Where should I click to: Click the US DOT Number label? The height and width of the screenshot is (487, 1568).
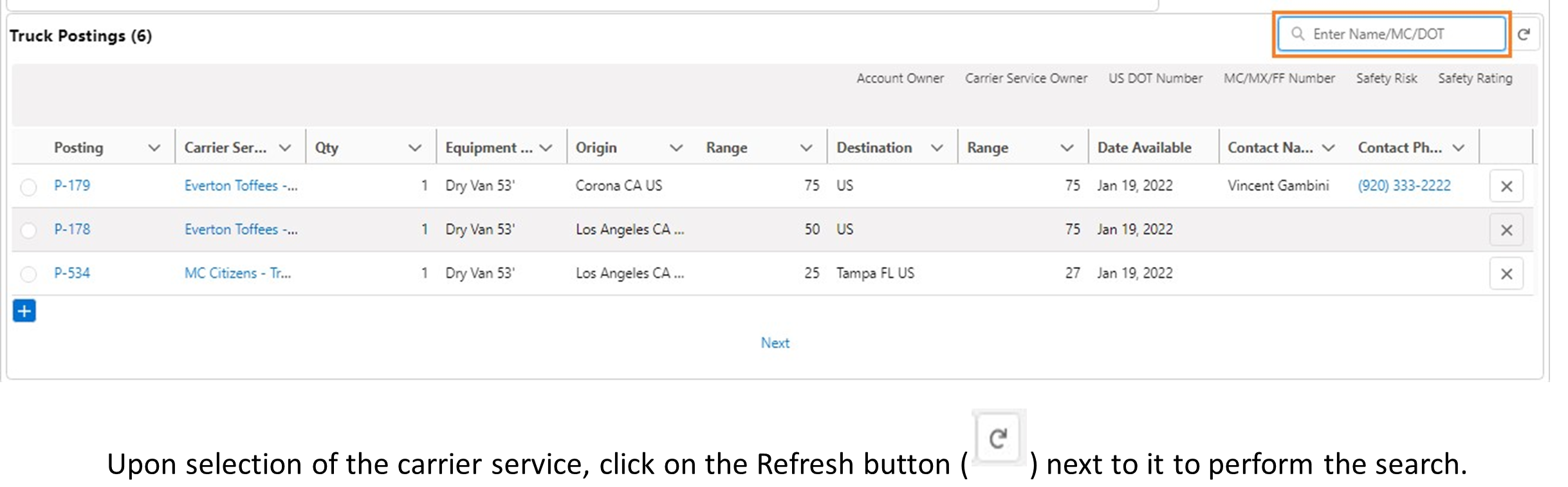1155,78
